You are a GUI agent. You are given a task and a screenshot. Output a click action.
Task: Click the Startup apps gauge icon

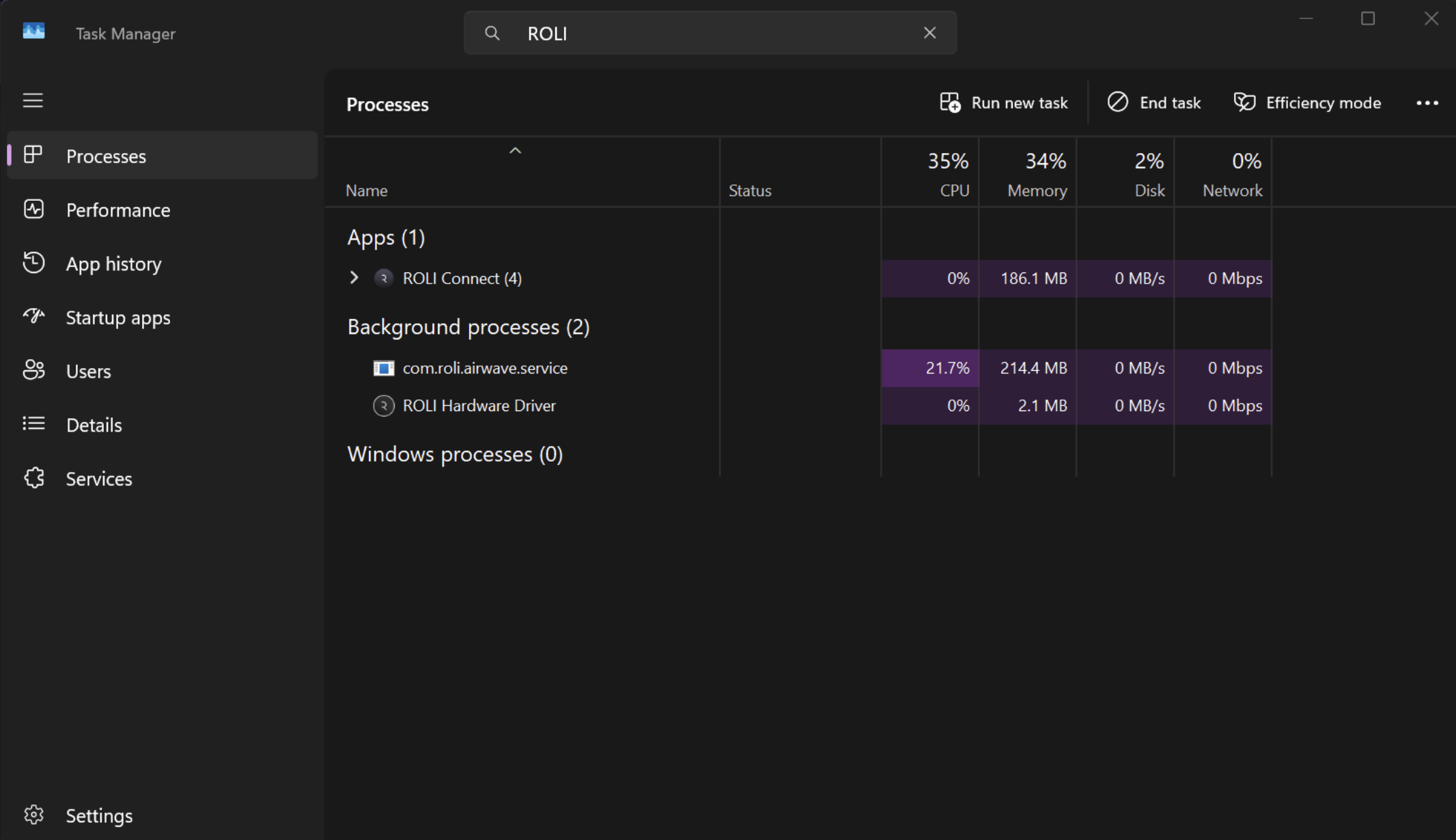click(33, 317)
